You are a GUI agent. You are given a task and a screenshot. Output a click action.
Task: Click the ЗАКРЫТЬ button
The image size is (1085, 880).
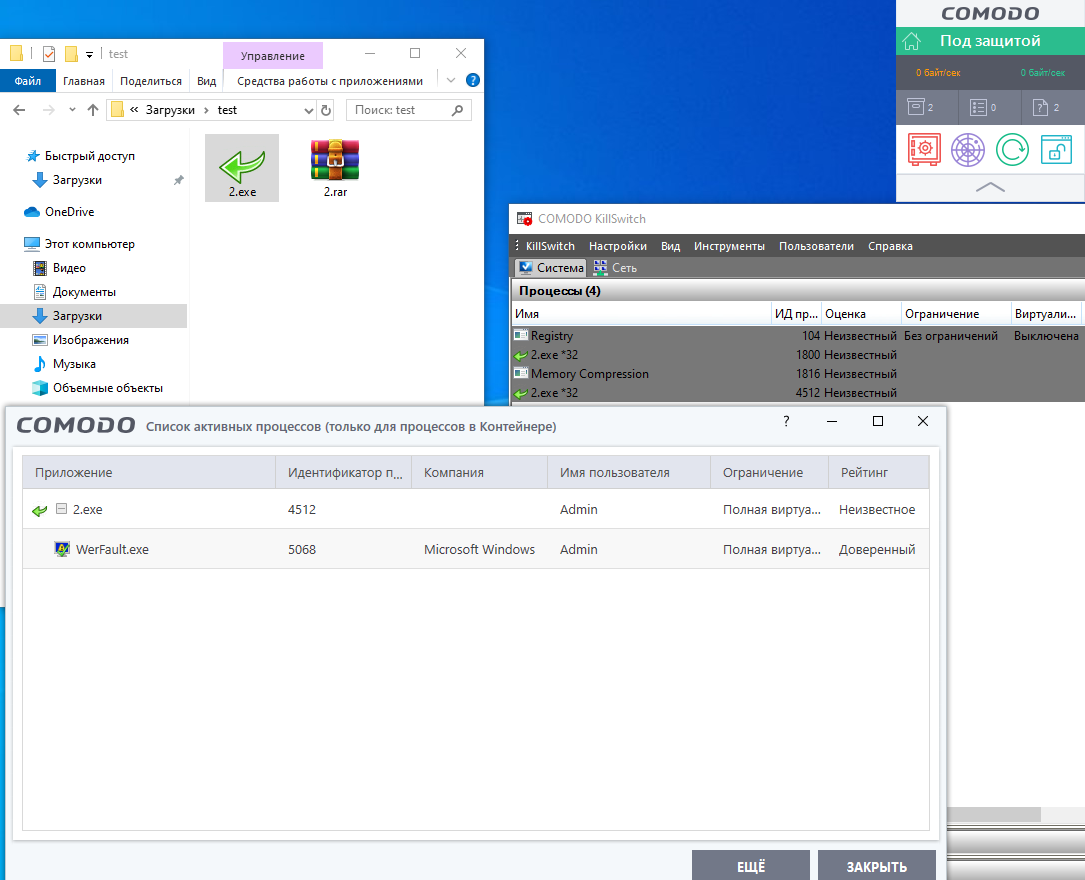pos(877,866)
